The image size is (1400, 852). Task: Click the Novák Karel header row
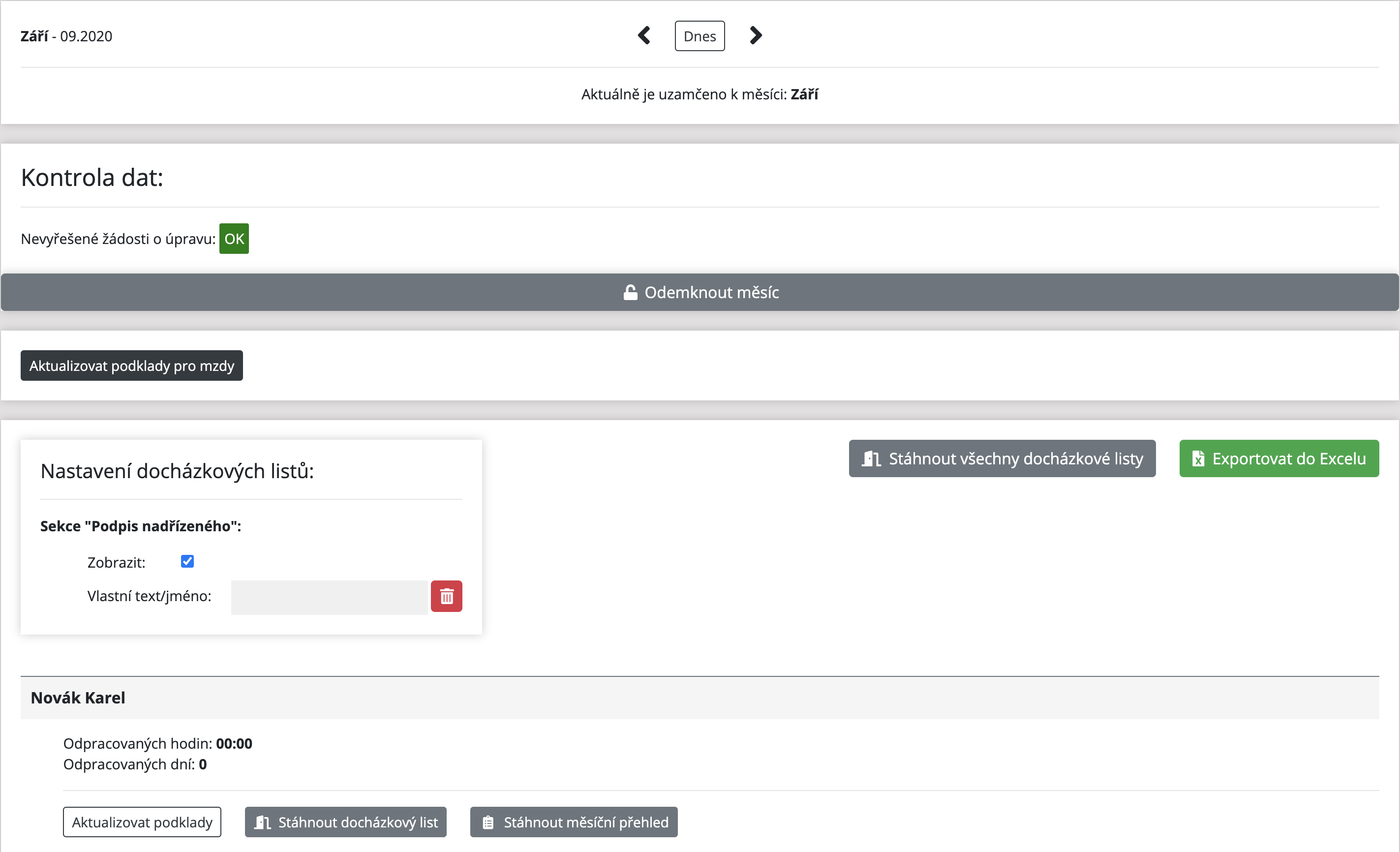(700, 698)
